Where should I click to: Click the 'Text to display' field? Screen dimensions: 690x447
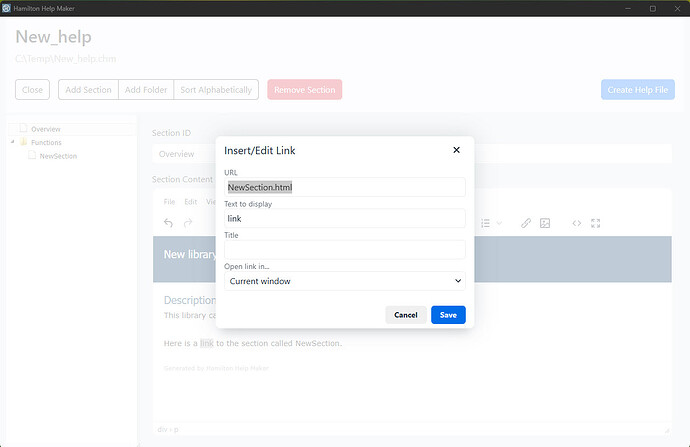pos(345,218)
